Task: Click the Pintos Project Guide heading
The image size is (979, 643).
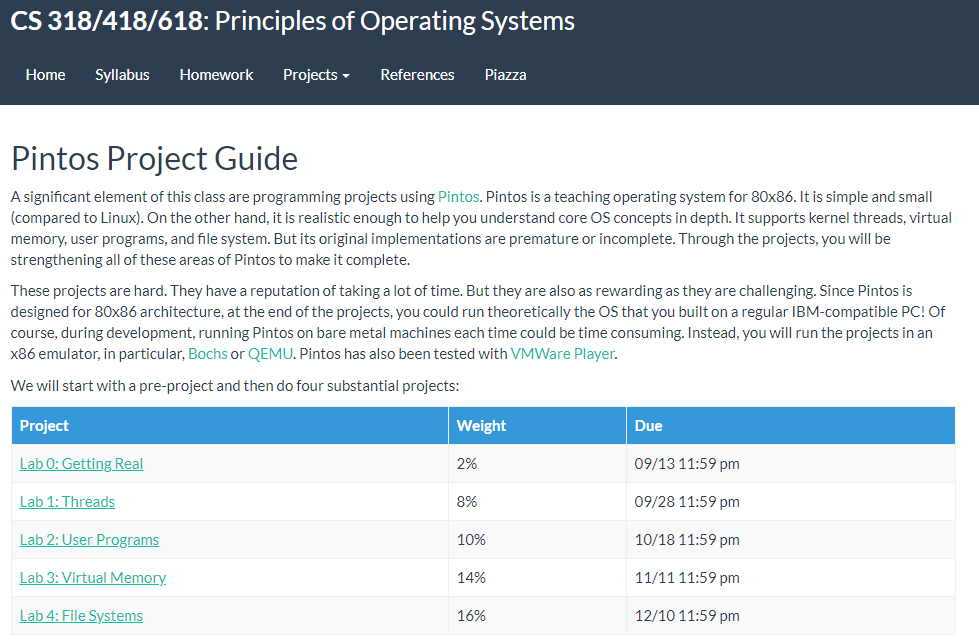Action: (154, 158)
